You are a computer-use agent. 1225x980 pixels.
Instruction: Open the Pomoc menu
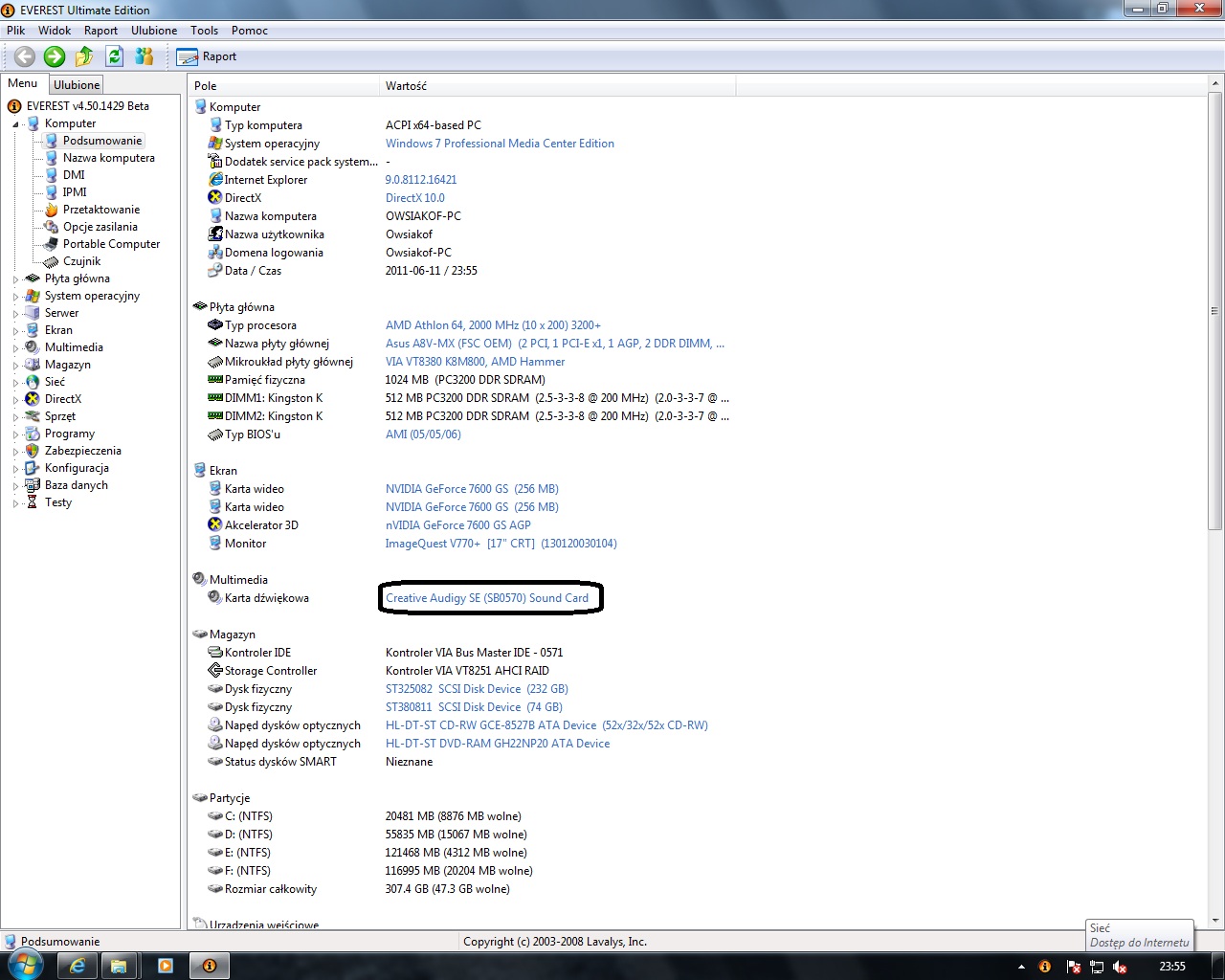pyautogui.click(x=250, y=31)
